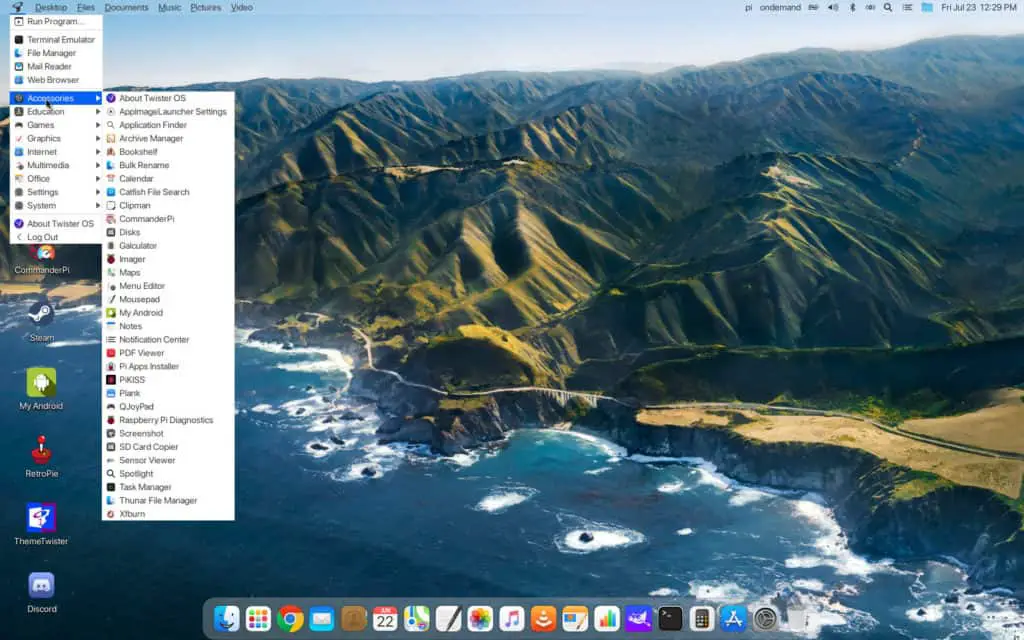The height and width of the screenshot is (640, 1024).
Task: Open the Steam desktop icon
Action: pos(41,320)
